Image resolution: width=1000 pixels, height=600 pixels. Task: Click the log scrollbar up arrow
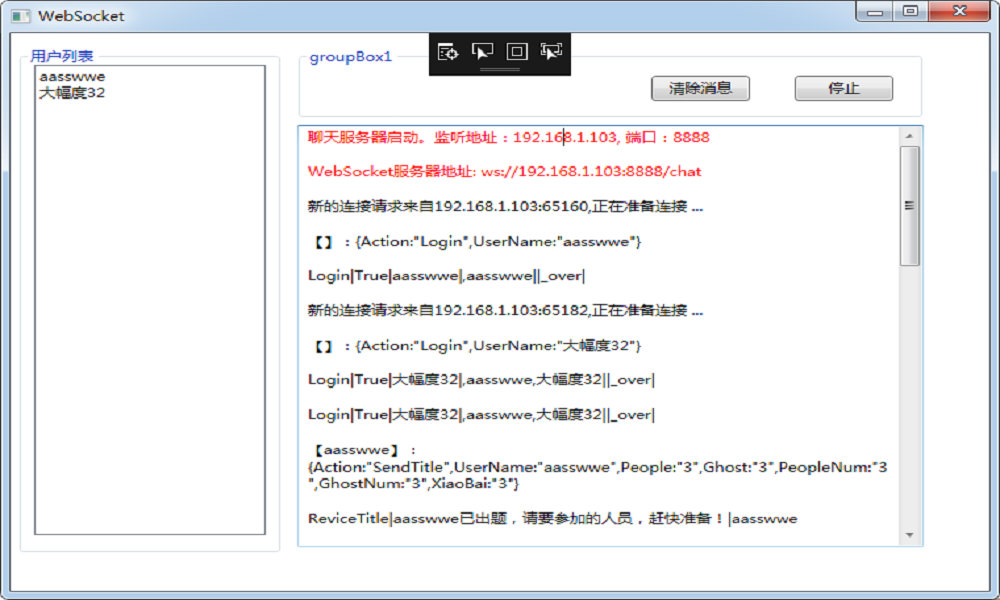(909, 136)
